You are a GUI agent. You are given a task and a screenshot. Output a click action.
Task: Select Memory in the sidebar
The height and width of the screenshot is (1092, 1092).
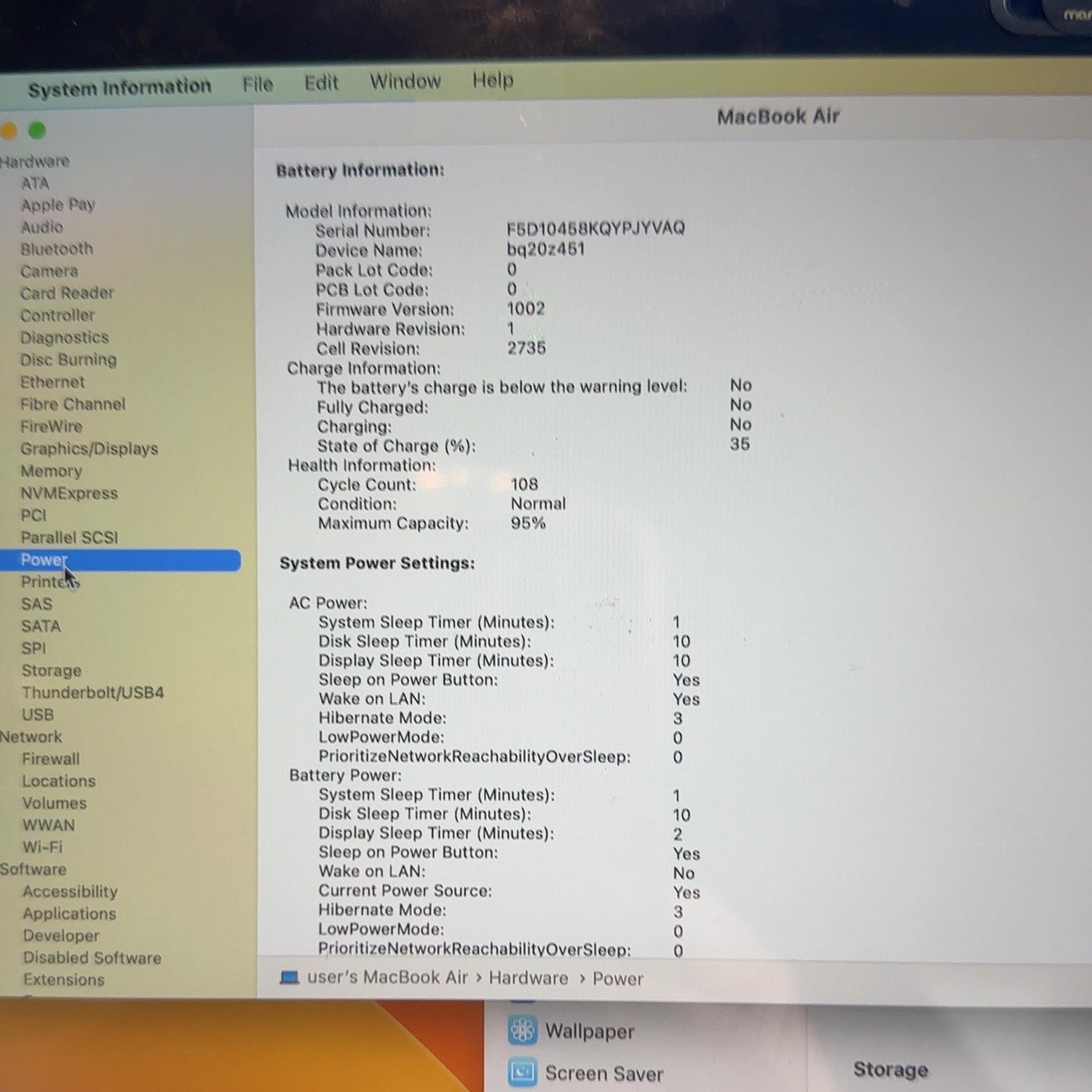pyautogui.click(x=51, y=471)
